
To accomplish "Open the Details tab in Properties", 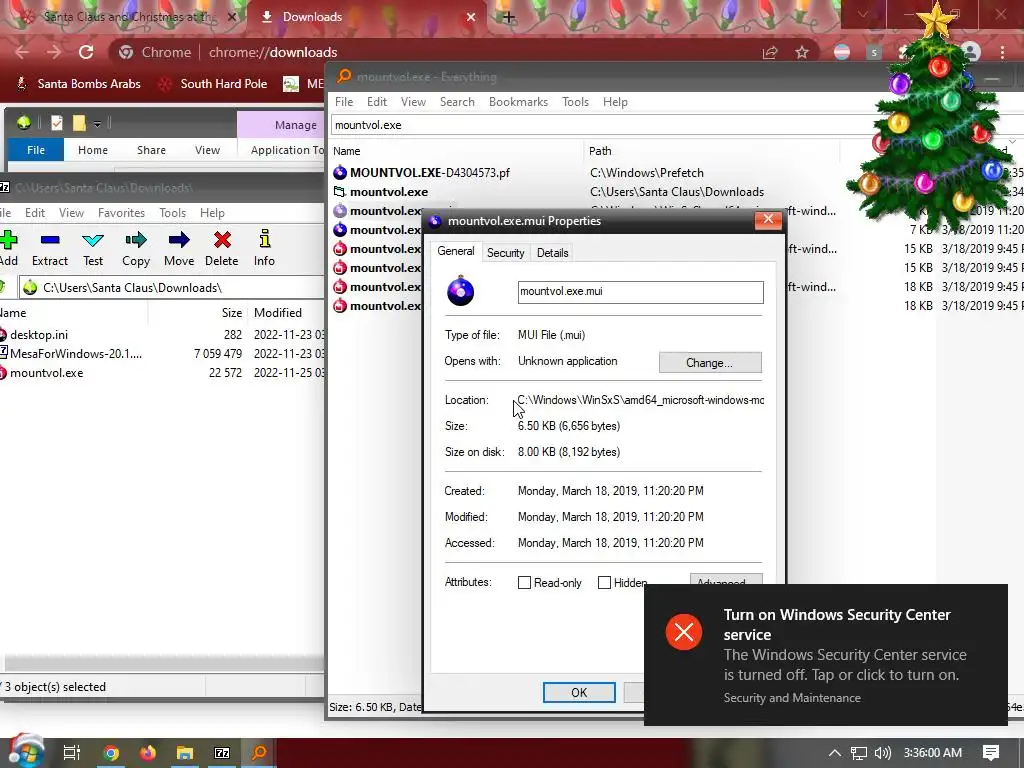I will [x=552, y=253].
